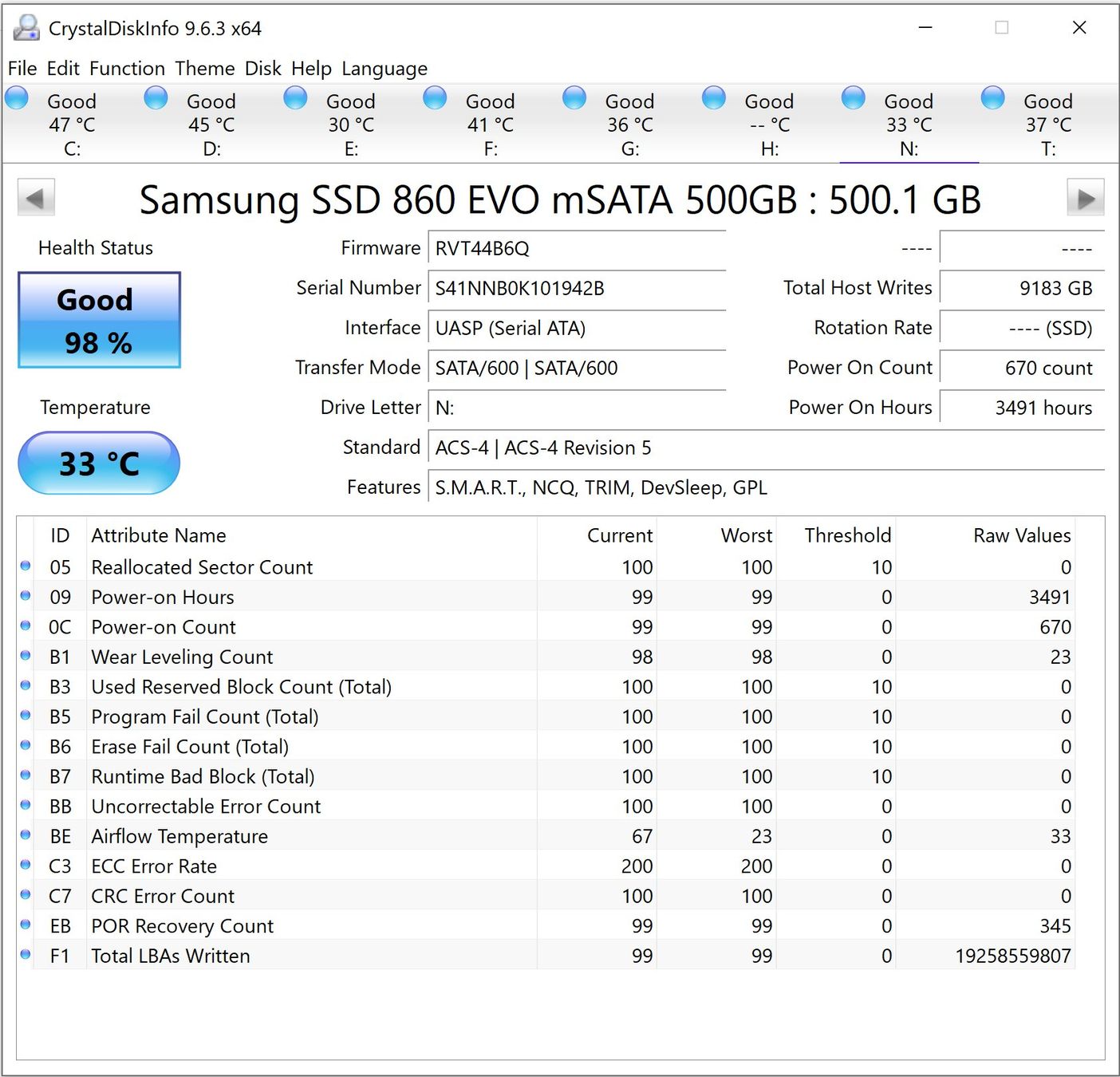Open the Language menu
Screen dimensions: 1120x1077
(385, 69)
